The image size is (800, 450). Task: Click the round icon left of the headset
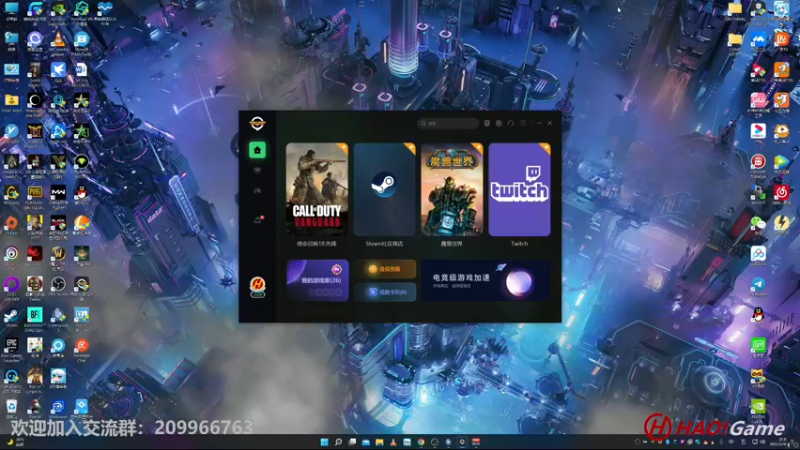[x=499, y=123]
